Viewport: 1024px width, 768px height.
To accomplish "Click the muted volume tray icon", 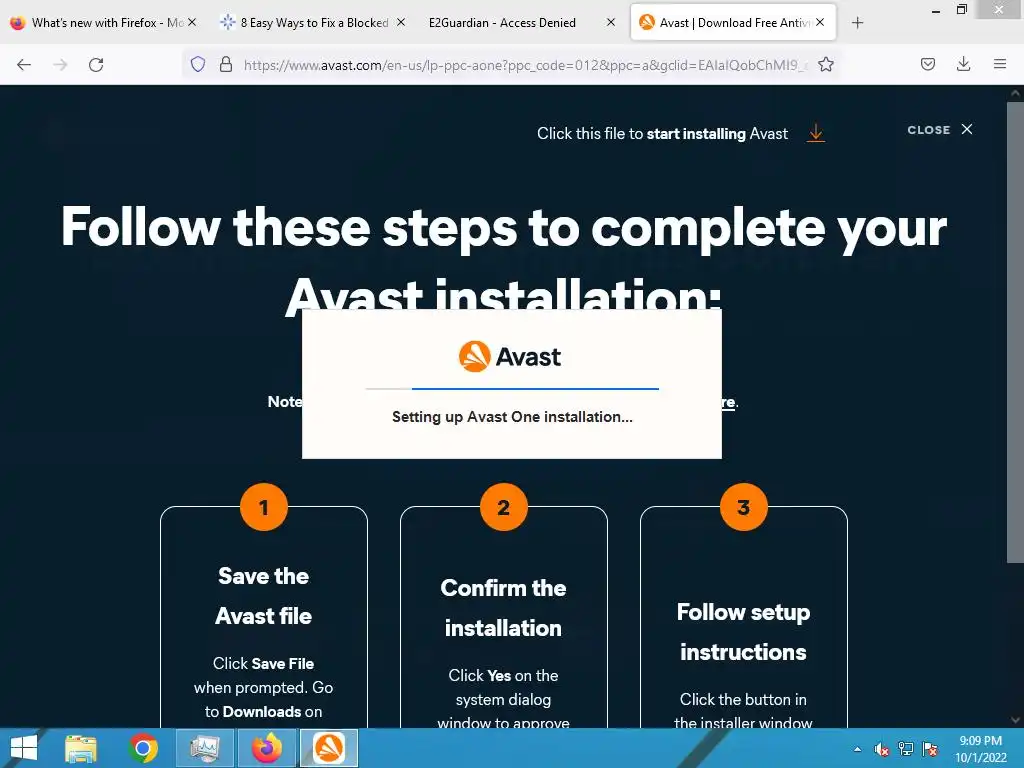I will pos(882,749).
